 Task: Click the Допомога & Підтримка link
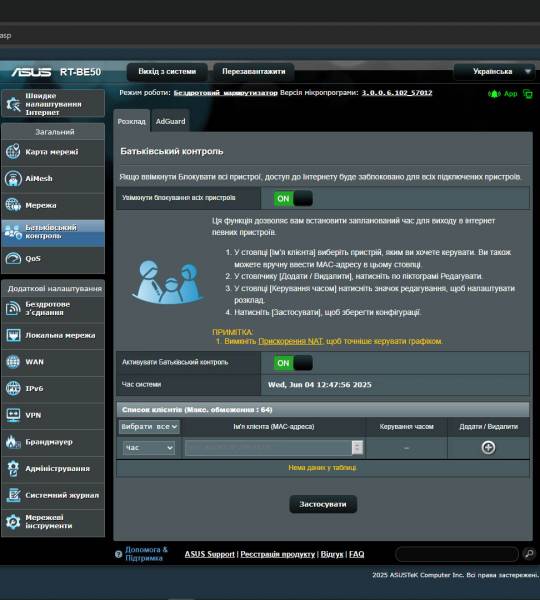click(x=147, y=554)
